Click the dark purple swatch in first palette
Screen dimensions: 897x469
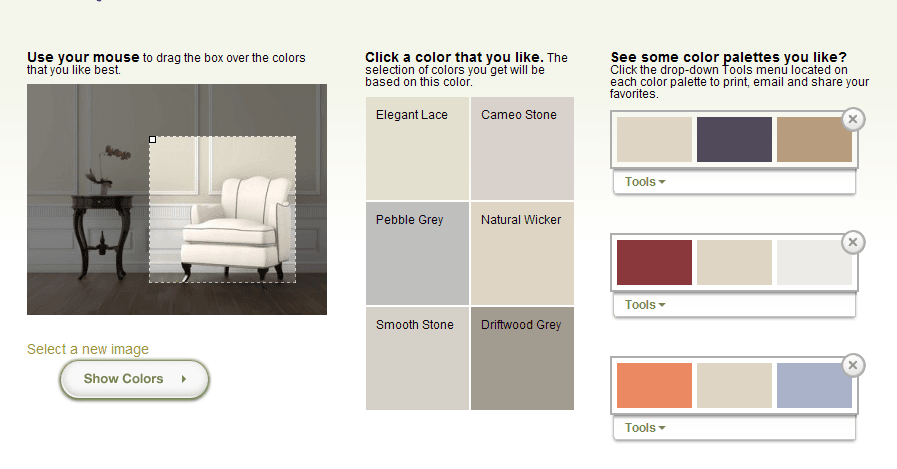coord(734,140)
